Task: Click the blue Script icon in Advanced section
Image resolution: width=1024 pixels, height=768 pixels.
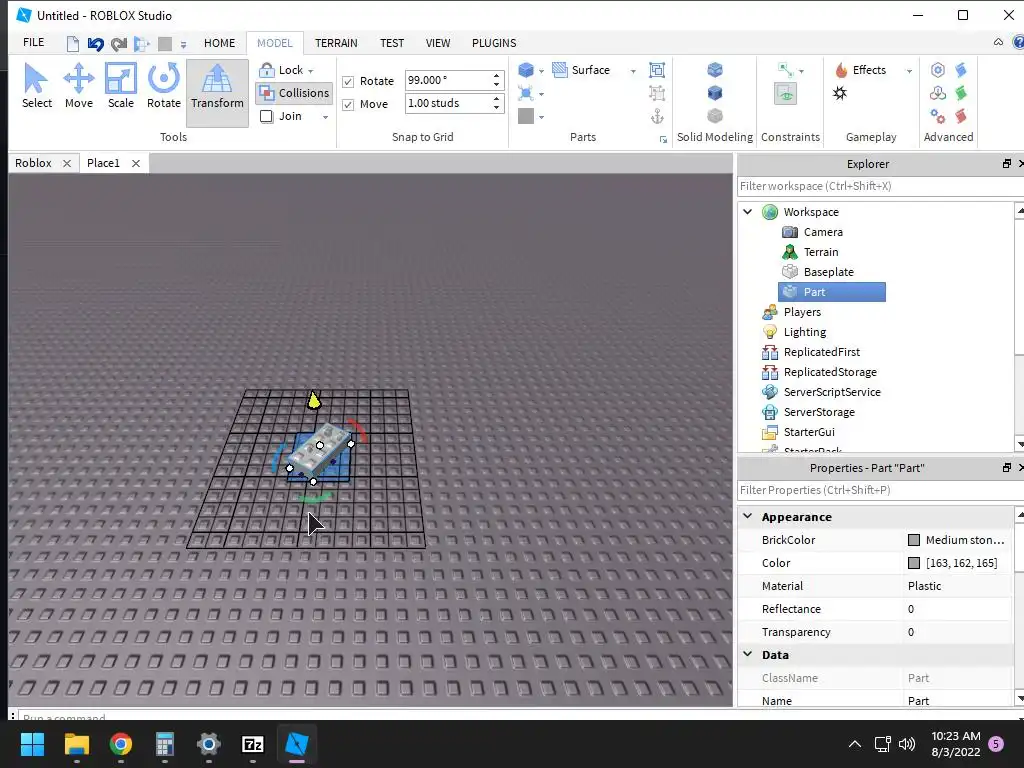Action: (x=961, y=70)
